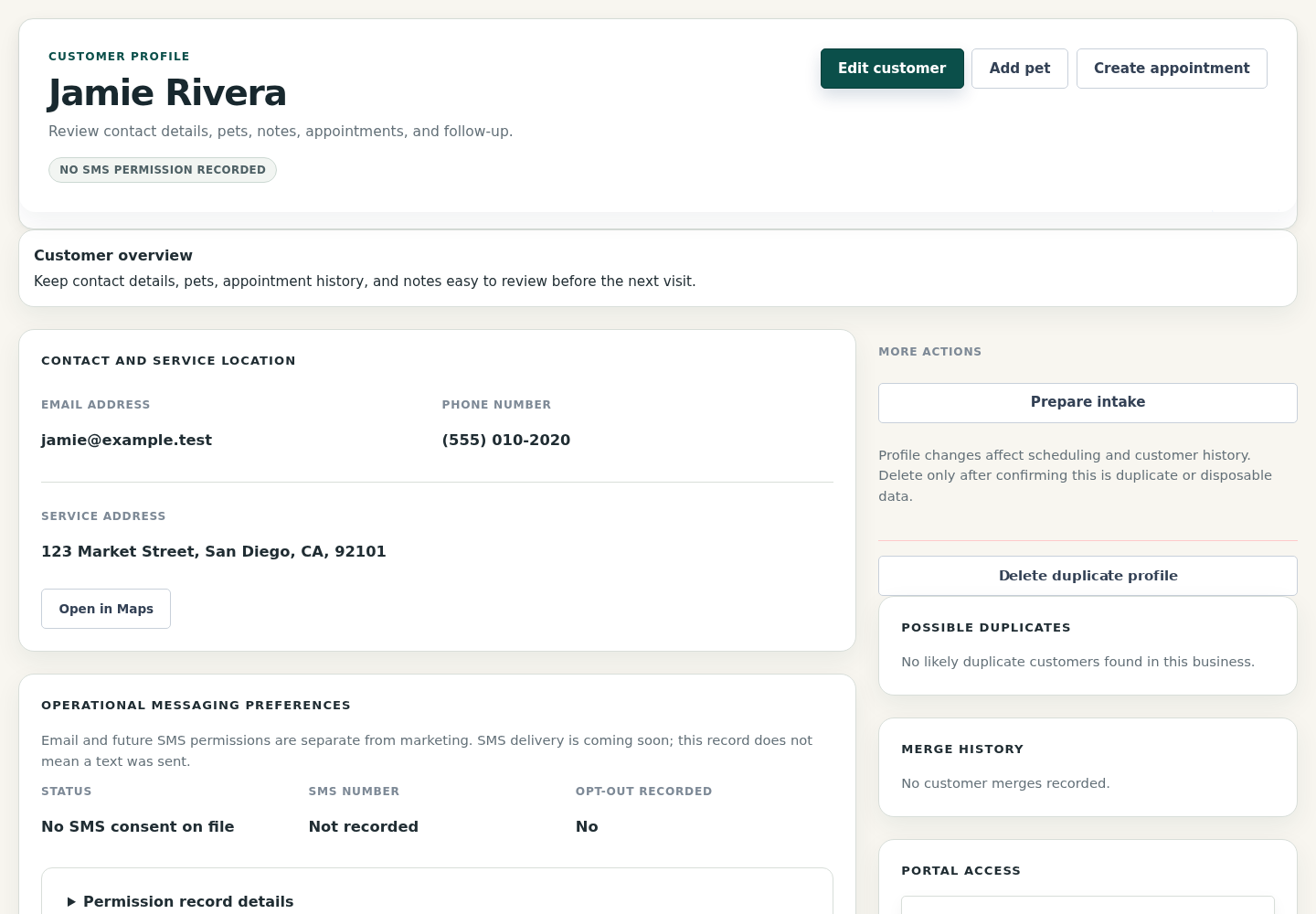Click the Customer overview title
Image resolution: width=1316 pixels, height=914 pixels.
(x=113, y=256)
